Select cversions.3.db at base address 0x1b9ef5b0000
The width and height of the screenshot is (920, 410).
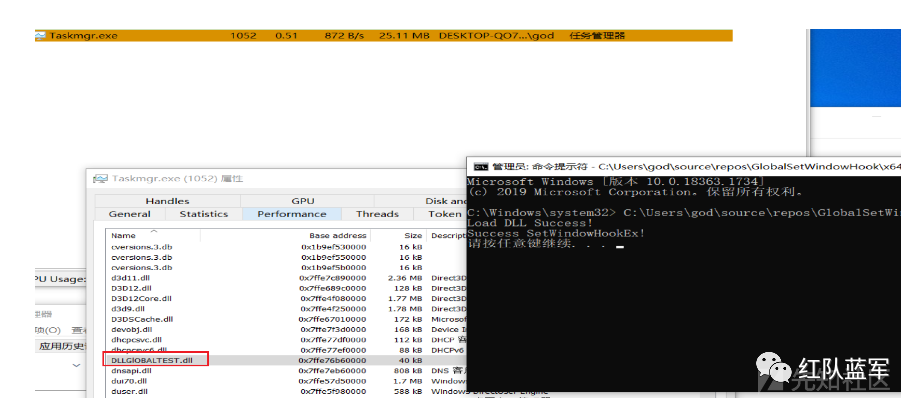point(286,267)
